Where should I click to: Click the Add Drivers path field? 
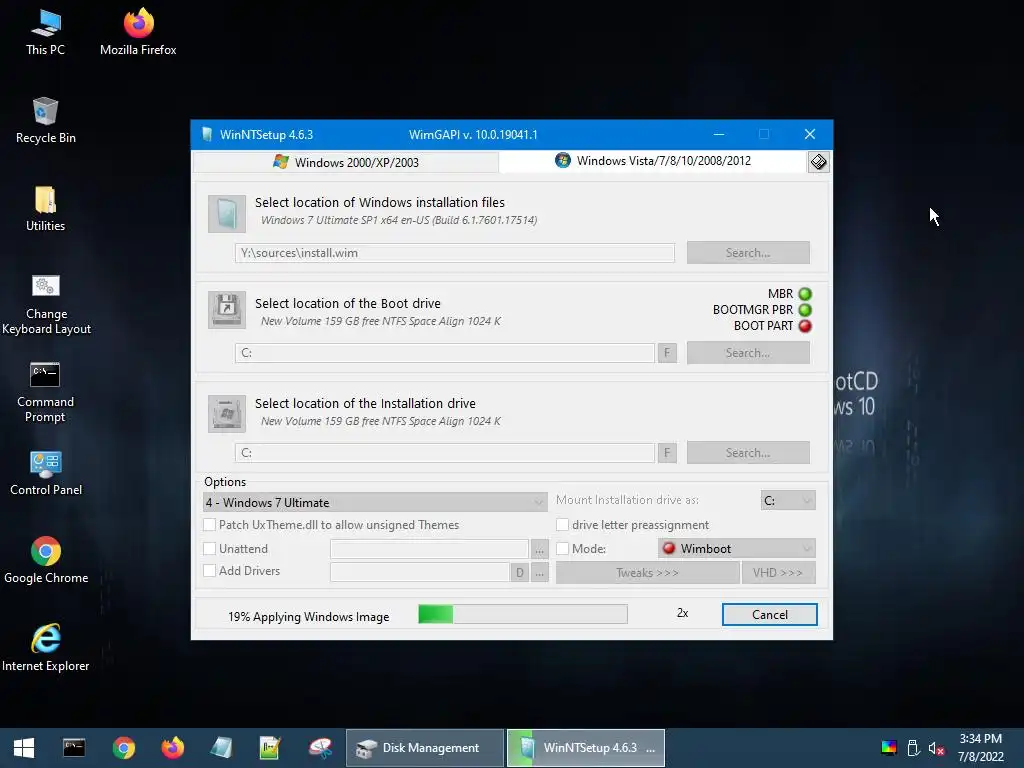pyautogui.click(x=420, y=572)
